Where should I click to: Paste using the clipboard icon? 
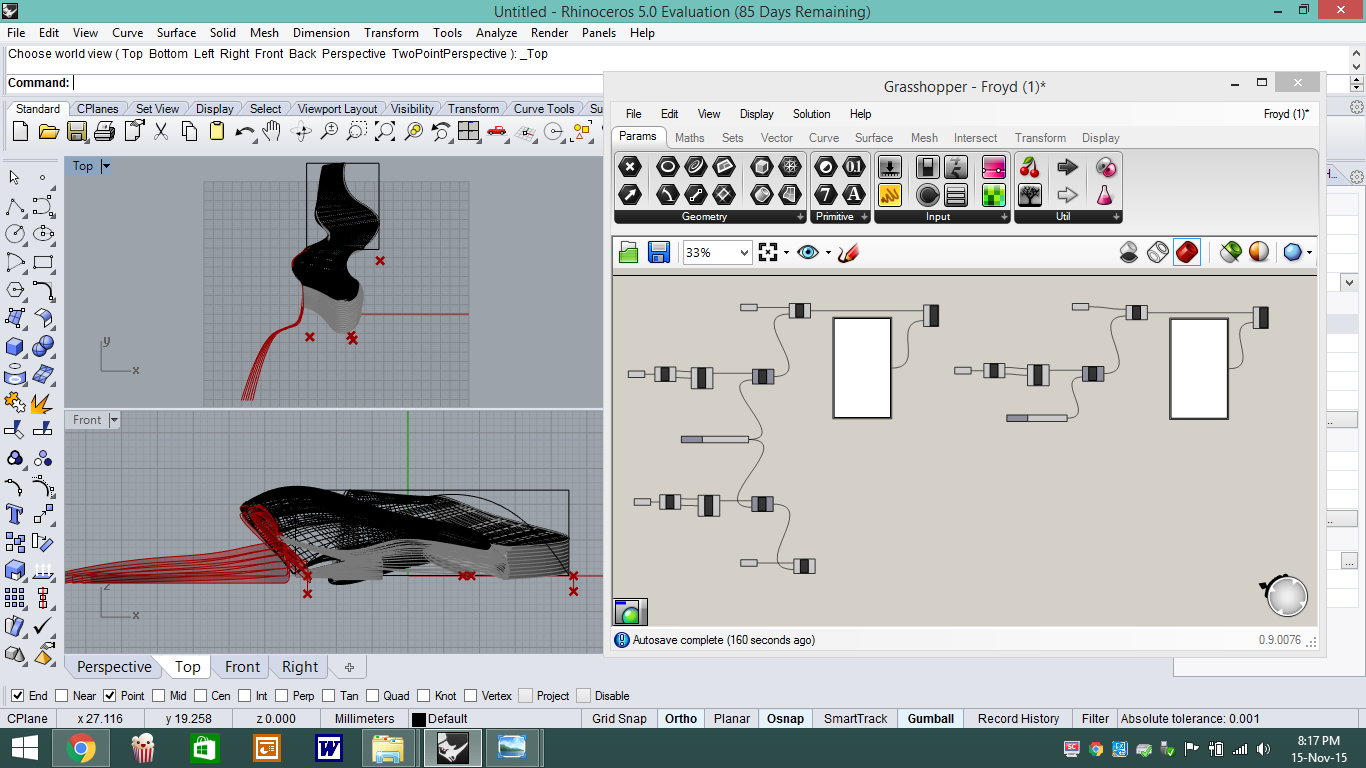[x=217, y=131]
